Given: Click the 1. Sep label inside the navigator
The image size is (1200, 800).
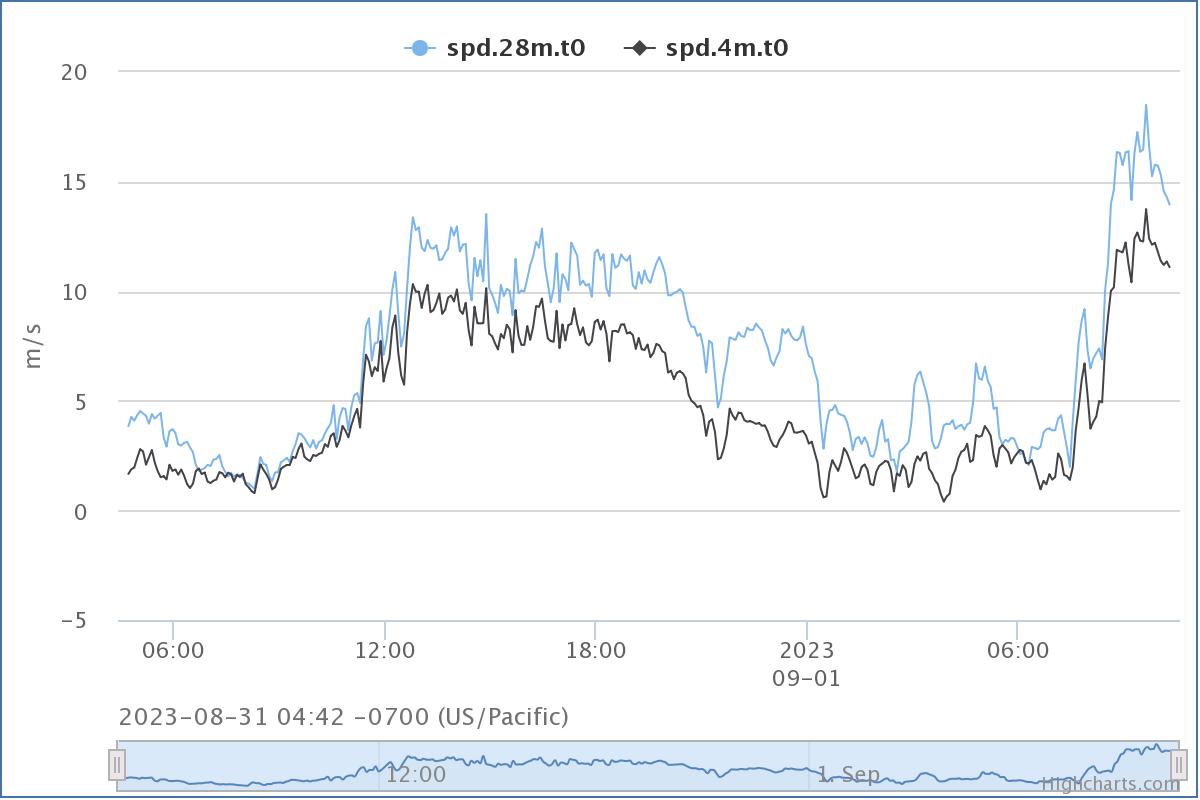Looking at the screenshot, I should (x=849, y=774).
